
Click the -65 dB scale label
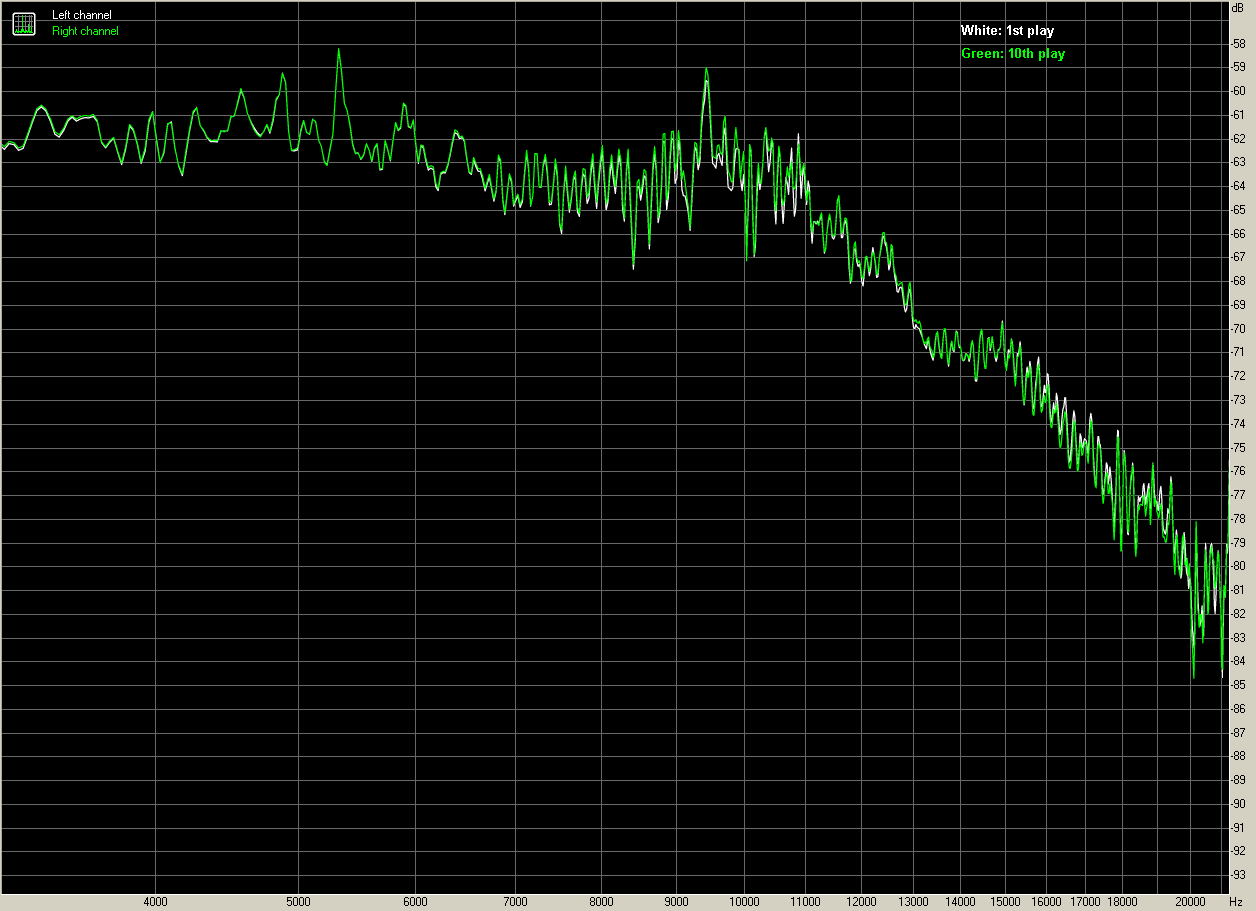[x=1238, y=210]
